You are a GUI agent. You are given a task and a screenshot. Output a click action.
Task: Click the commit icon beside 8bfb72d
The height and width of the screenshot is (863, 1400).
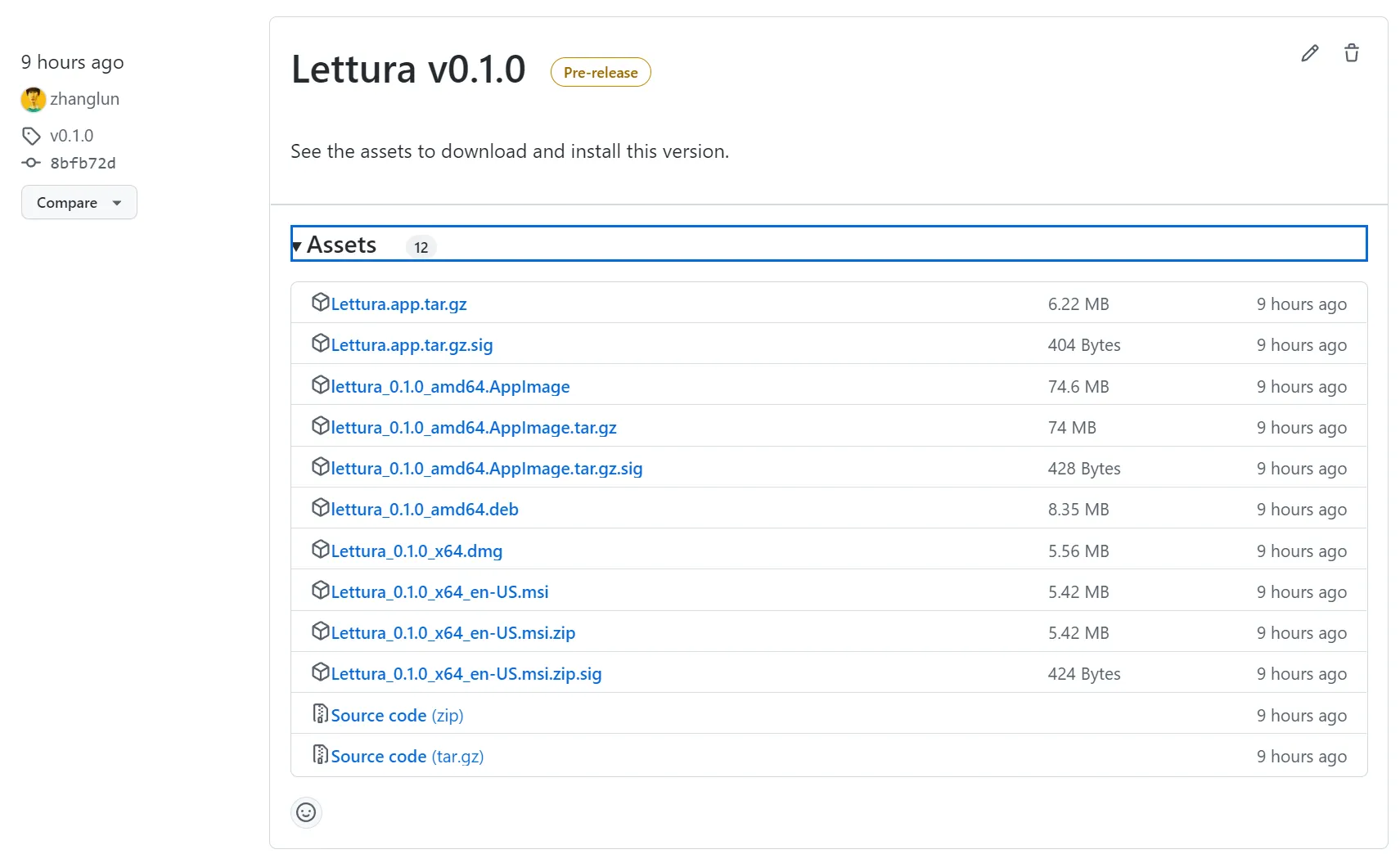coord(31,163)
